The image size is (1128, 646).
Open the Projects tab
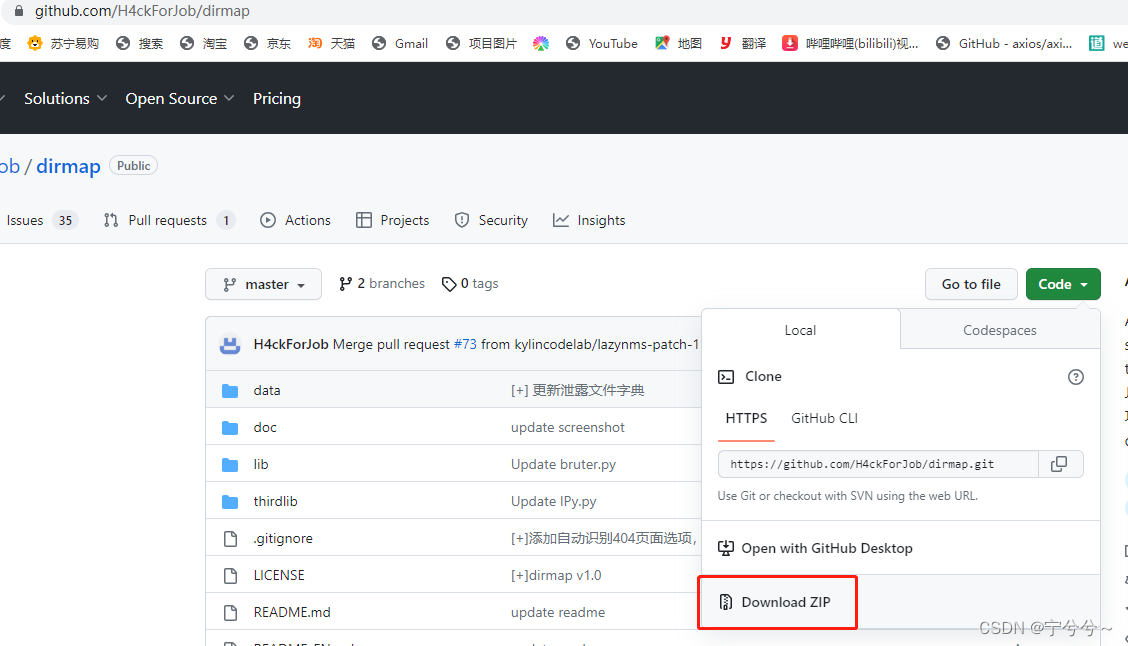point(393,220)
